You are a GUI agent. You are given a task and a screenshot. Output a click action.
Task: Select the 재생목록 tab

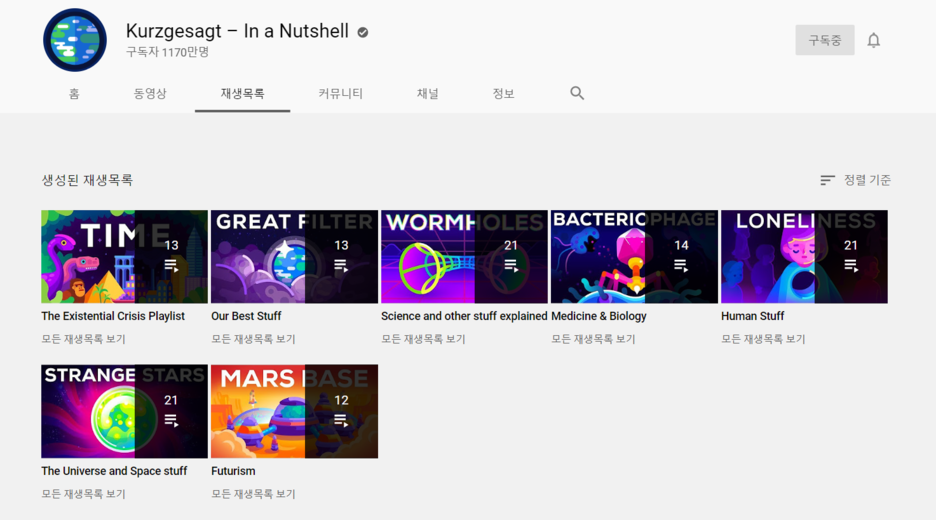tap(242, 94)
